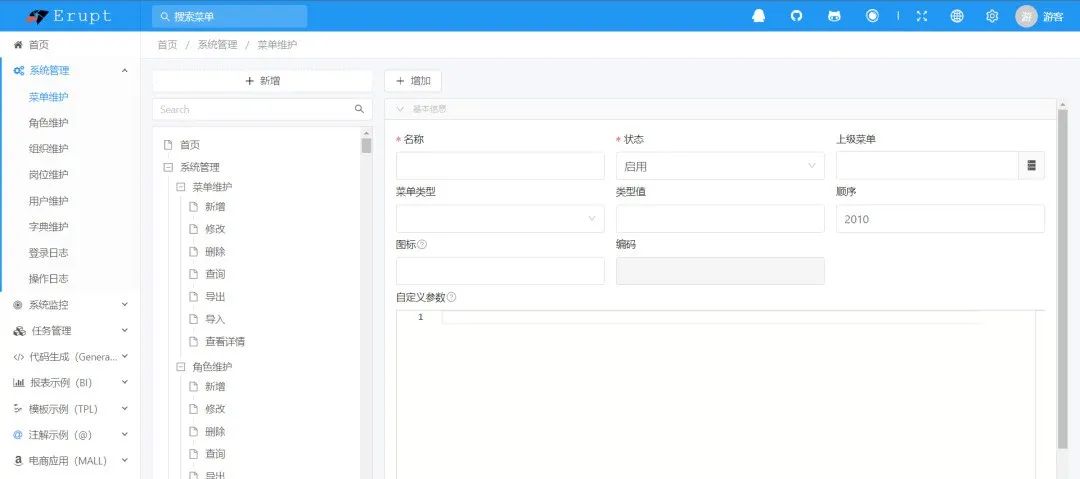Image resolution: width=1080 pixels, height=479 pixels.
Task: Open the Gitee cat icon link
Action: (834, 17)
